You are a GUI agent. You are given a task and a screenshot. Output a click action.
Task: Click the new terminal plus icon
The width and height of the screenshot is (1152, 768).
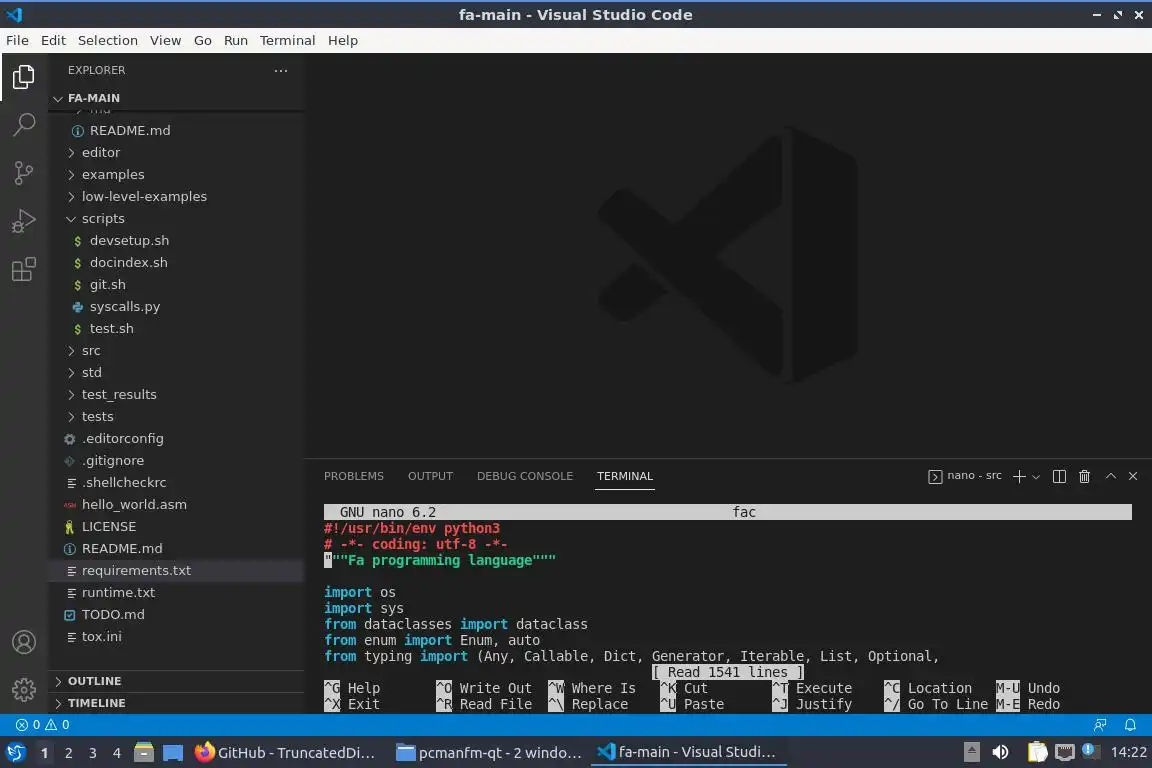(1019, 476)
